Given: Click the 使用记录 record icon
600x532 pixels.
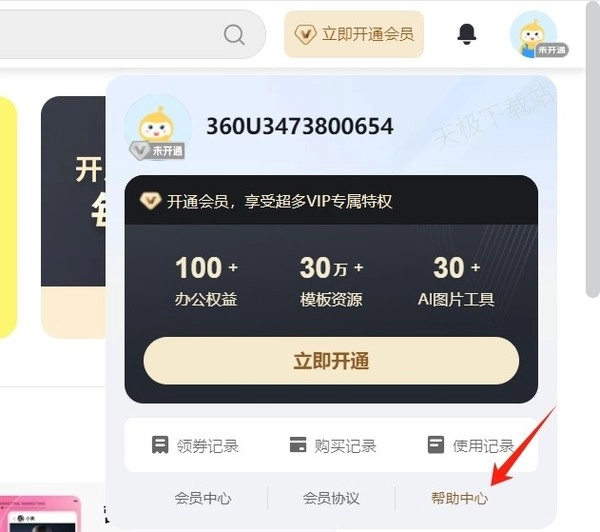Looking at the screenshot, I should pyautogui.click(x=436, y=445).
